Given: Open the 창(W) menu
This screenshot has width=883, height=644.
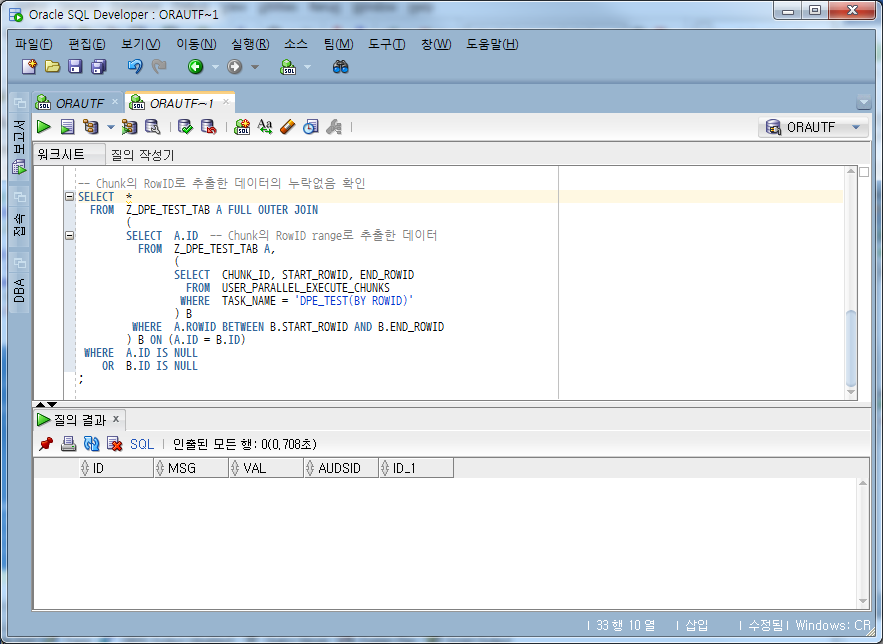Looking at the screenshot, I should coord(436,44).
